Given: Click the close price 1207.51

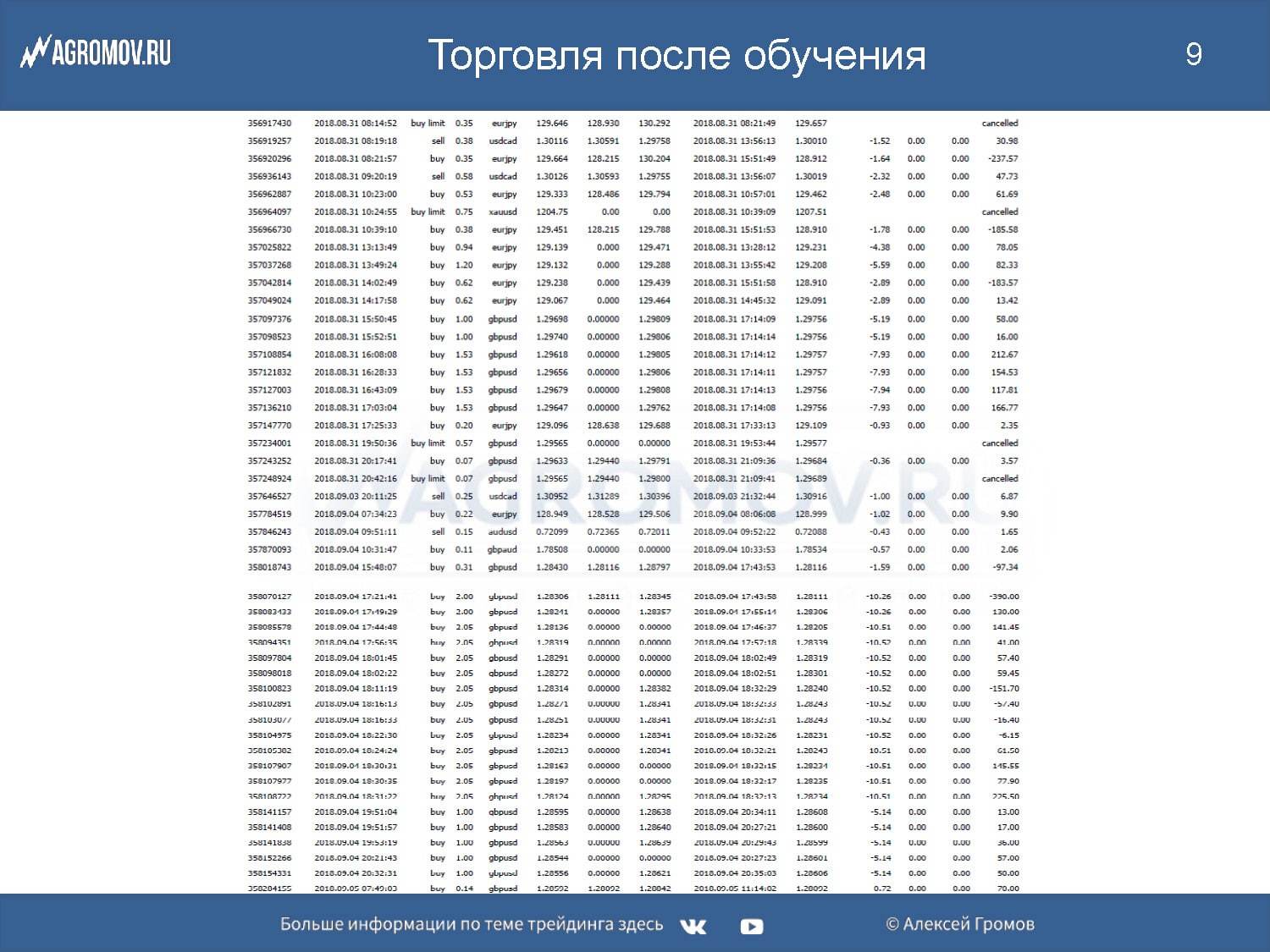Looking at the screenshot, I should (x=811, y=212).
